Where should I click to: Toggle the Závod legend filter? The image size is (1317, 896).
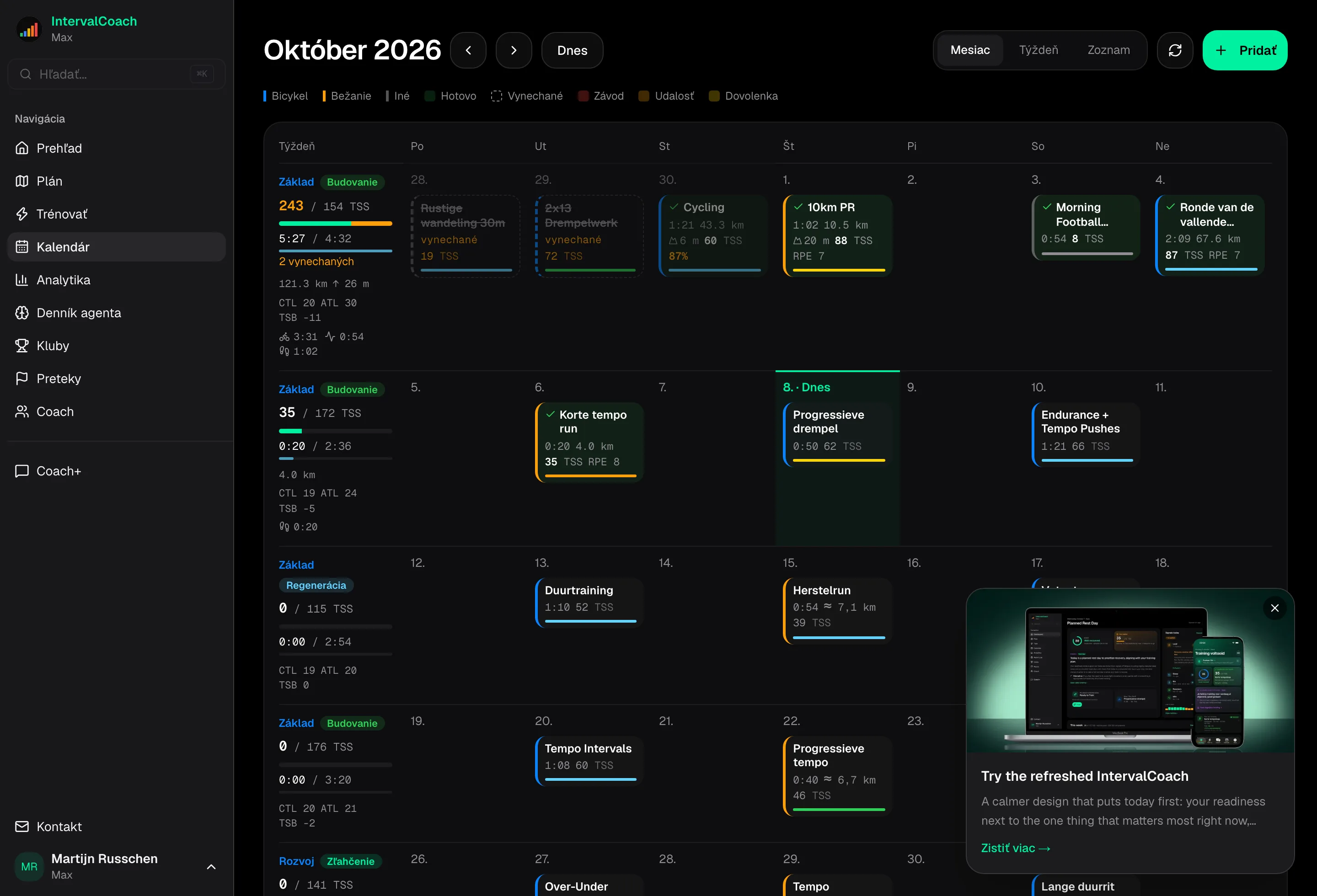click(x=601, y=96)
